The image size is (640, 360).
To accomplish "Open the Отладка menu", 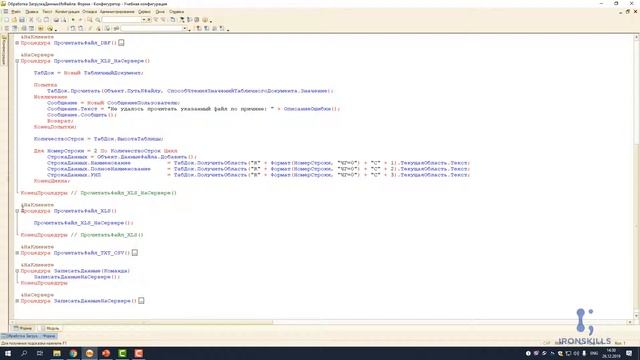I will 89,12.
